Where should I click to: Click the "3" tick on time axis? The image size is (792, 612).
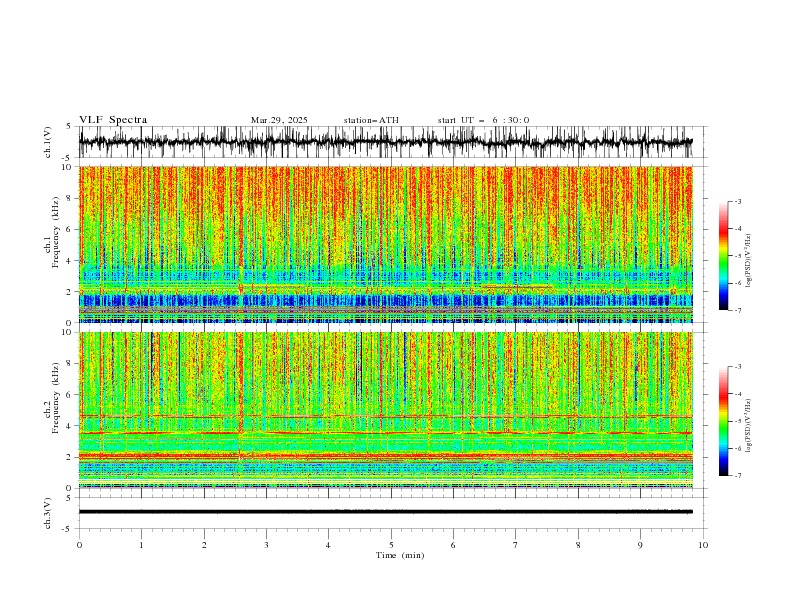266,545
